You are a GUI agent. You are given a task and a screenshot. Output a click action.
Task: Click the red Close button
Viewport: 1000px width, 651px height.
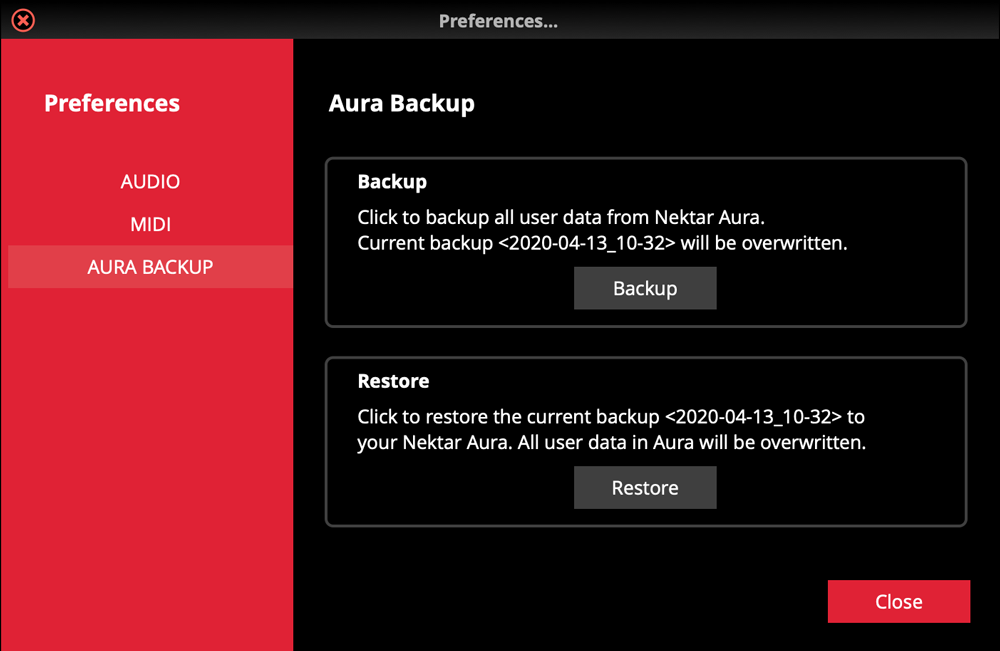tap(899, 601)
